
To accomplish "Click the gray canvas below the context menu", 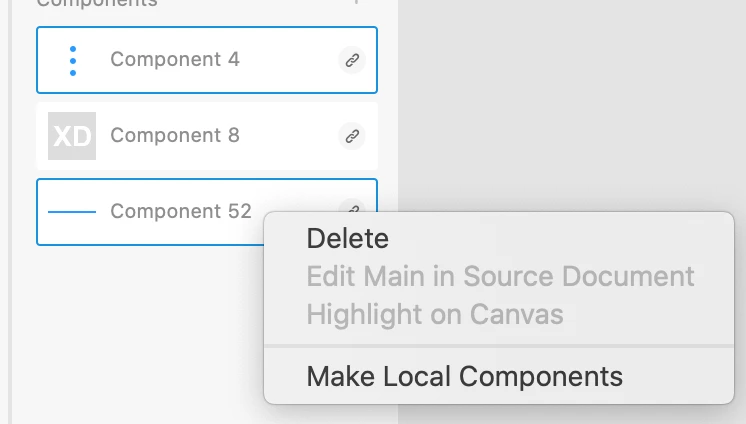I will [570, 415].
